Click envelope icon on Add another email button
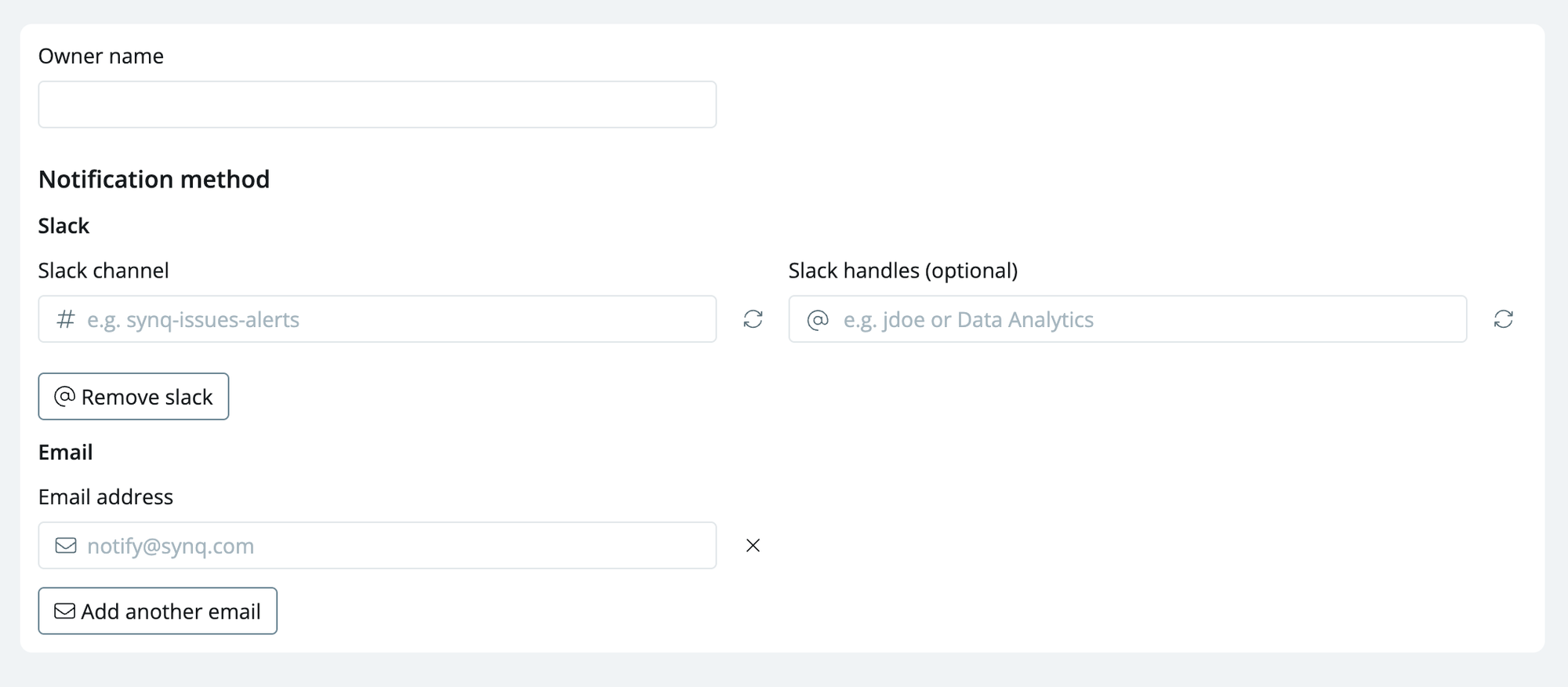The width and height of the screenshot is (1568, 687). click(64, 611)
